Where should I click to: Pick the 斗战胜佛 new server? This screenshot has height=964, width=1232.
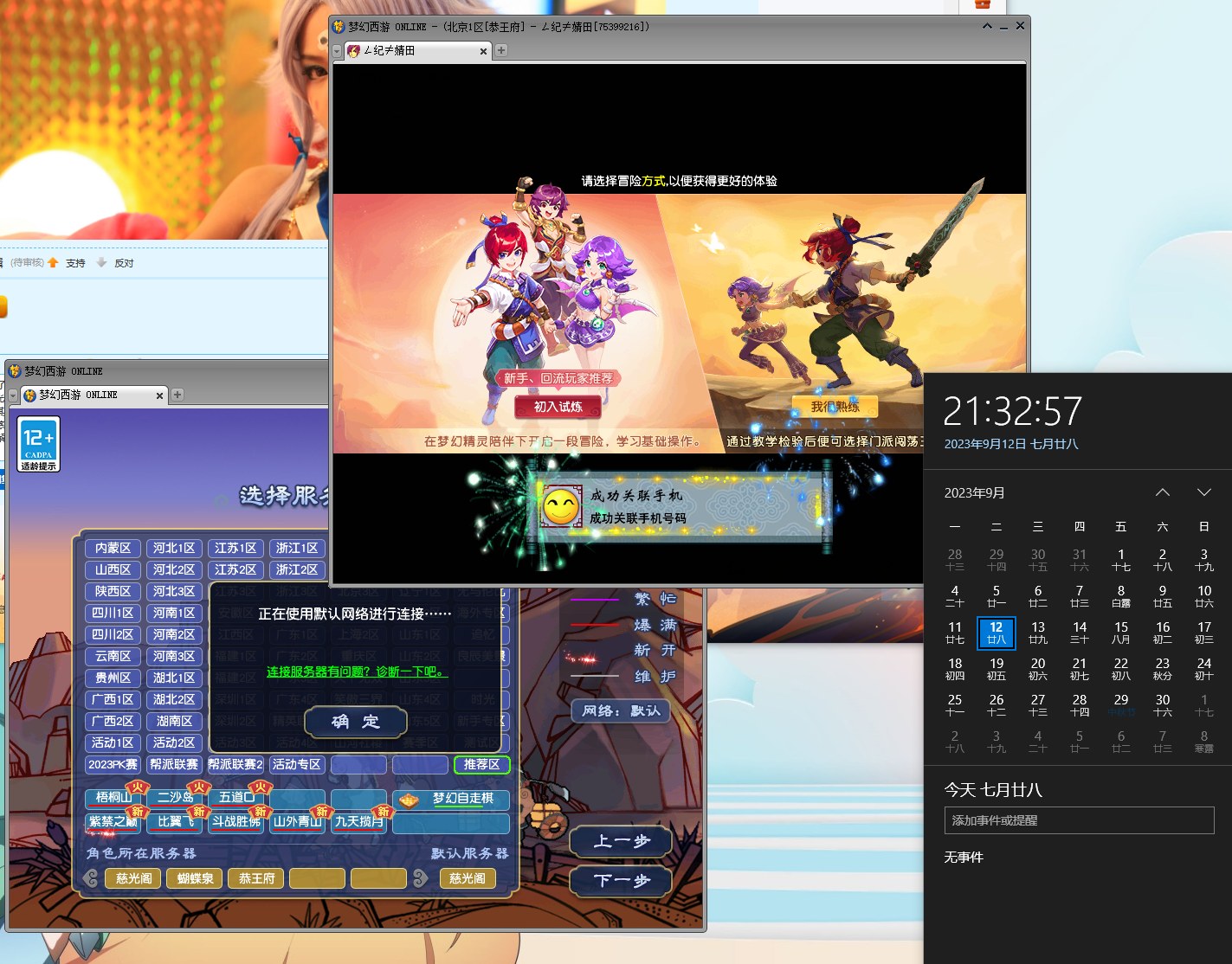click(x=235, y=822)
